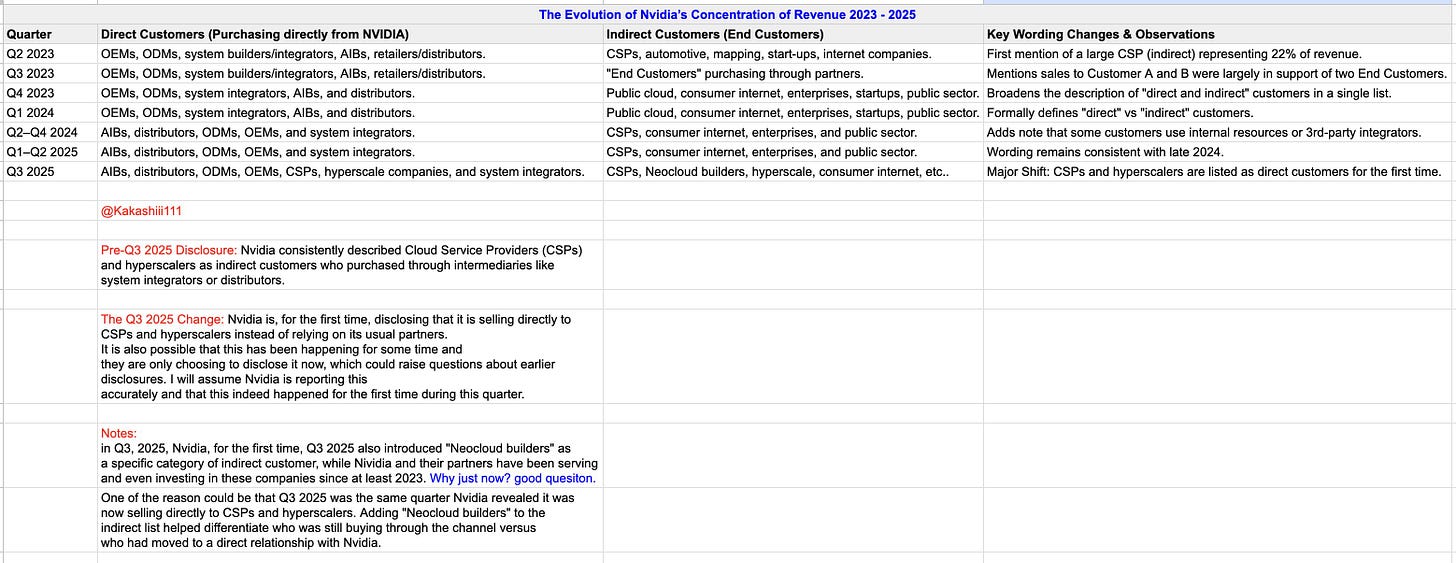Select the 'Q2 2023' quarter cell
The height and width of the screenshot is (563, 1456).
[50, 54]
